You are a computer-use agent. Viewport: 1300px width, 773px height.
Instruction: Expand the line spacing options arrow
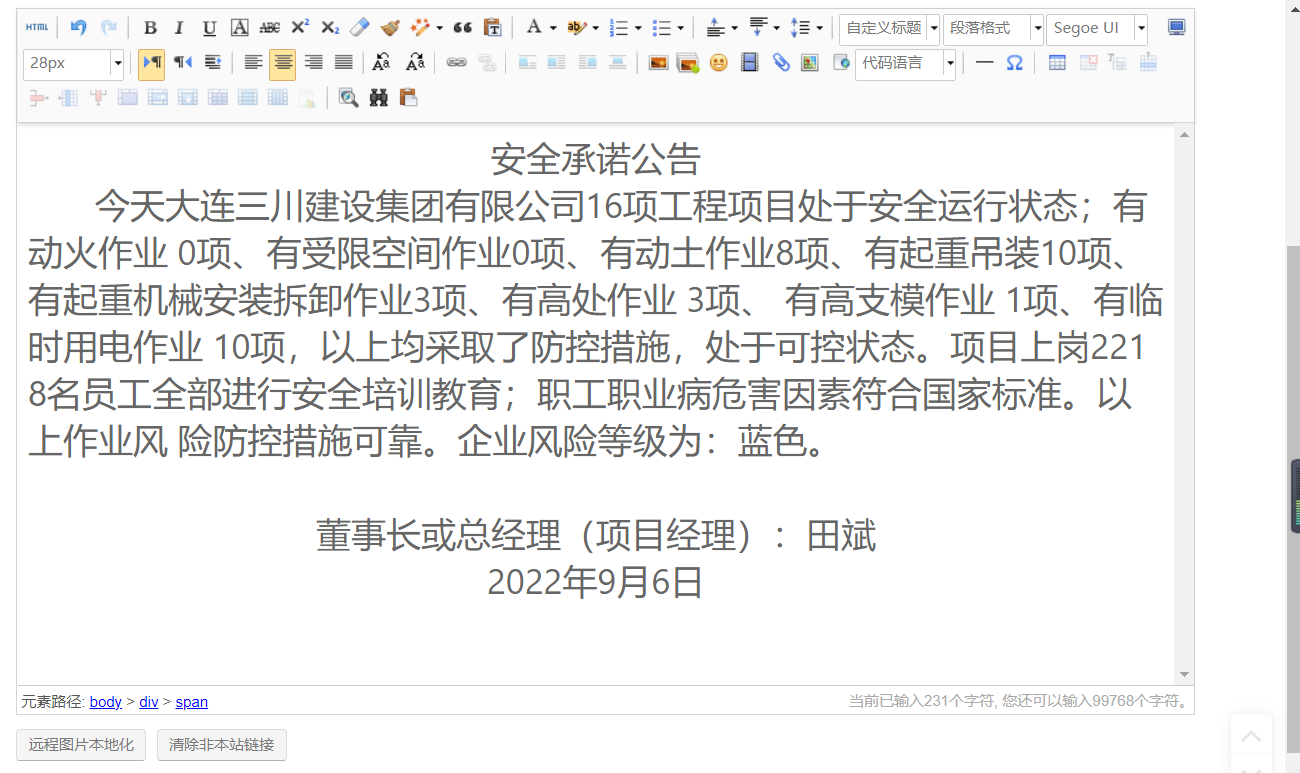820,28
